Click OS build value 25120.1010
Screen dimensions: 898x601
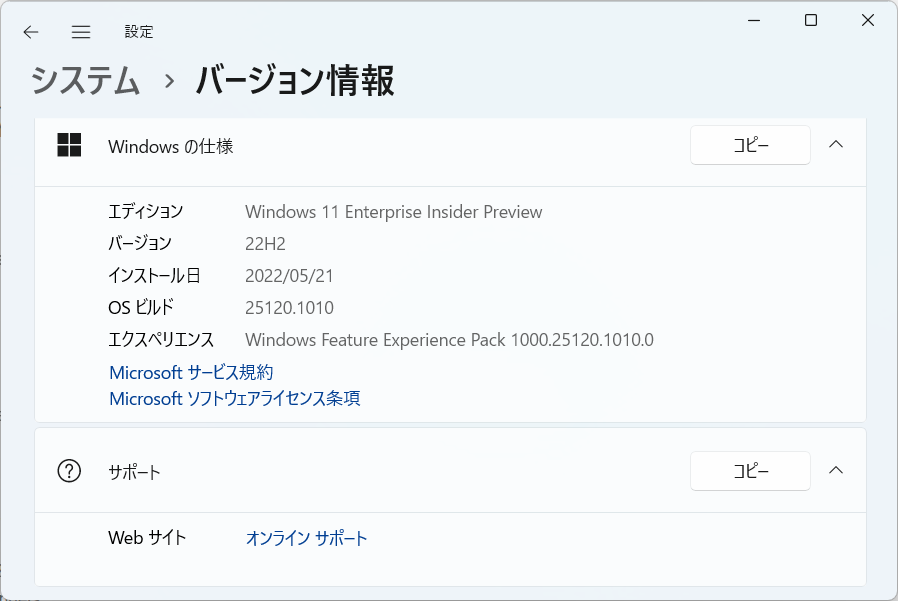coord(289,308)
